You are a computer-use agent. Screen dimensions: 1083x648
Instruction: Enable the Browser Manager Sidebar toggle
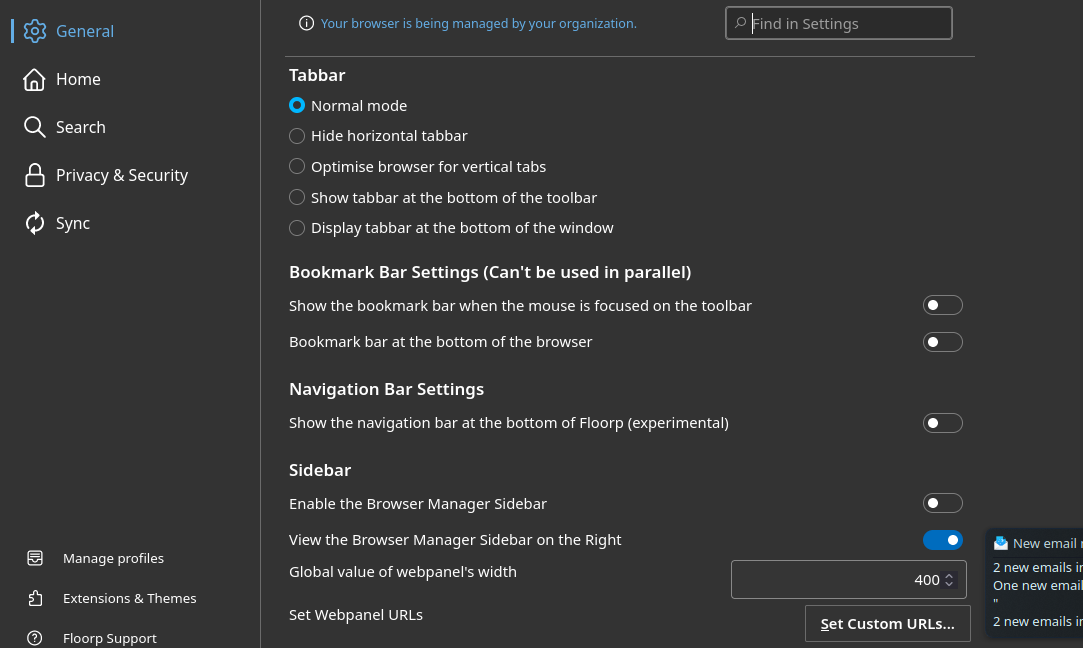pyautogui.click(x=942, y=503)
